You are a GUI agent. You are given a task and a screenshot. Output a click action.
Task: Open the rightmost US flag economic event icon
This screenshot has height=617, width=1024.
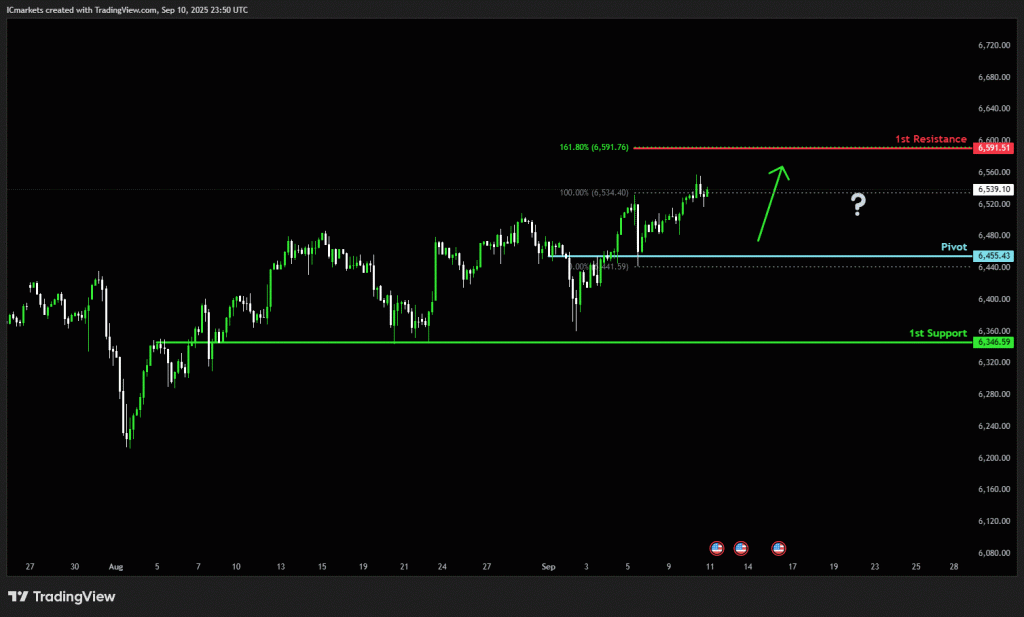click(778, 548)
